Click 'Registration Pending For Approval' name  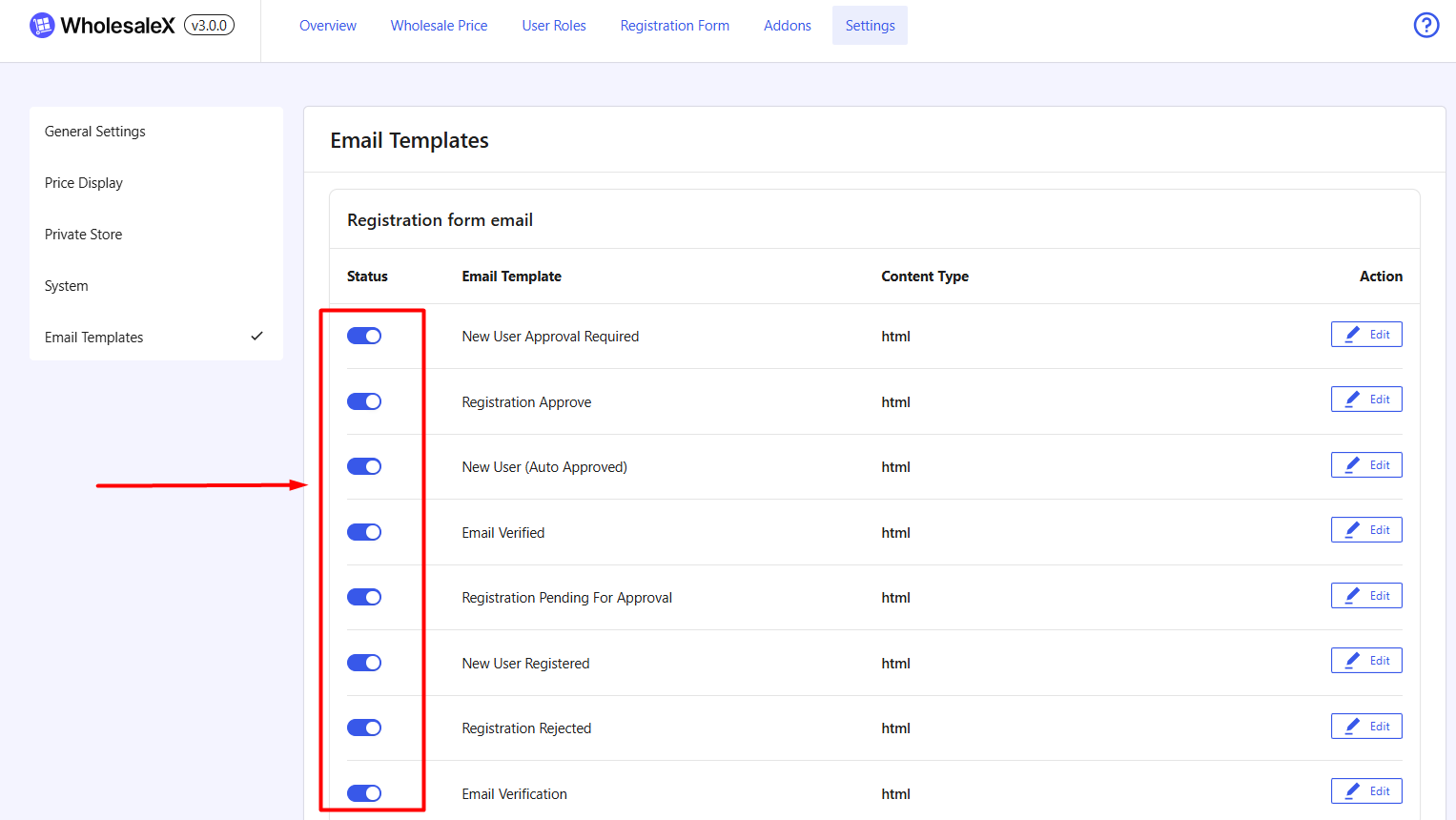566,598
